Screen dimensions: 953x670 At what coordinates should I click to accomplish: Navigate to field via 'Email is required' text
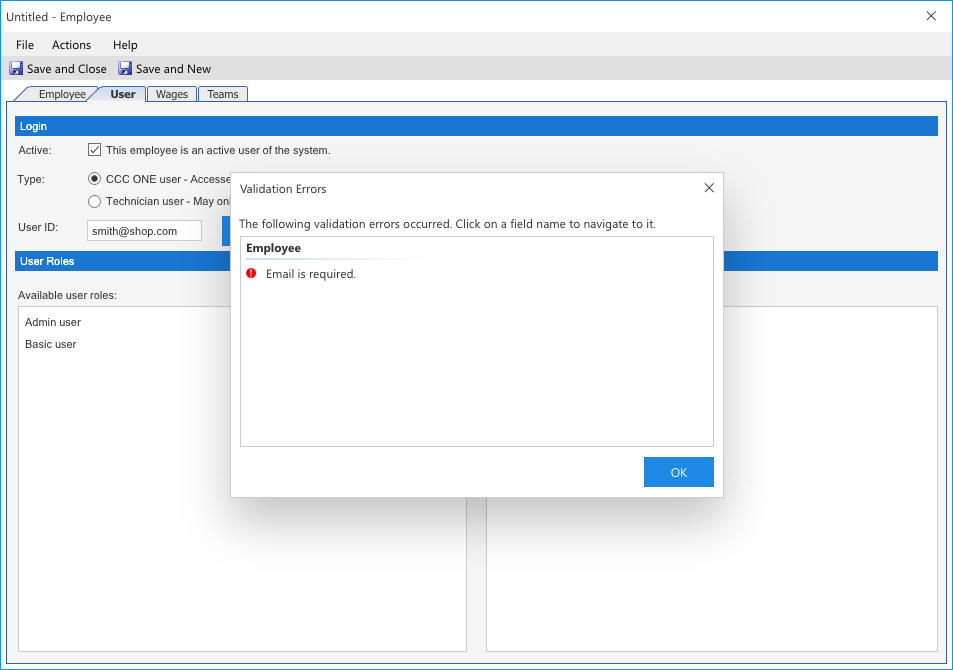310,274
